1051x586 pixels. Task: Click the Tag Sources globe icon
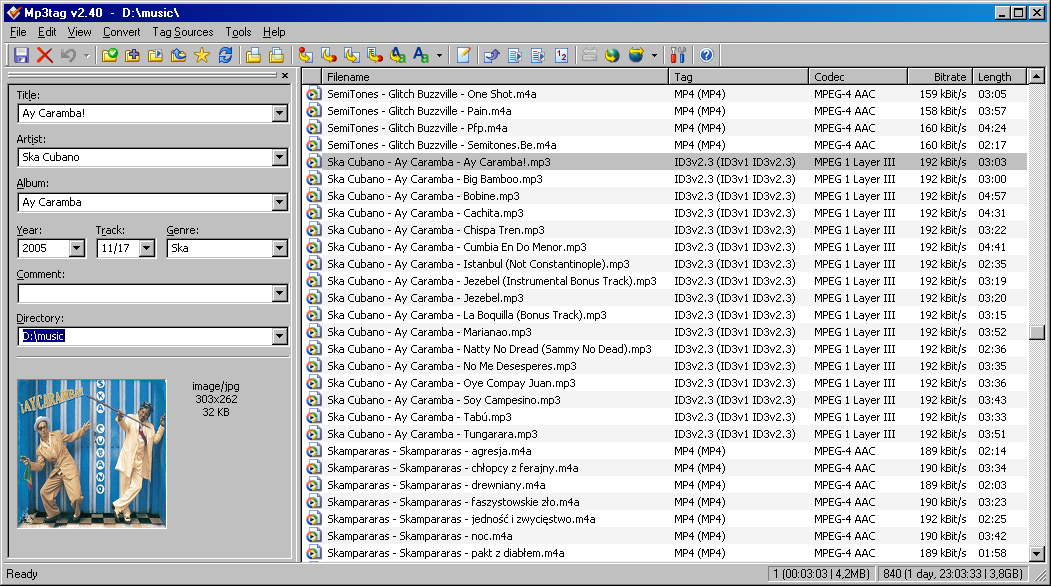point(612,55)
